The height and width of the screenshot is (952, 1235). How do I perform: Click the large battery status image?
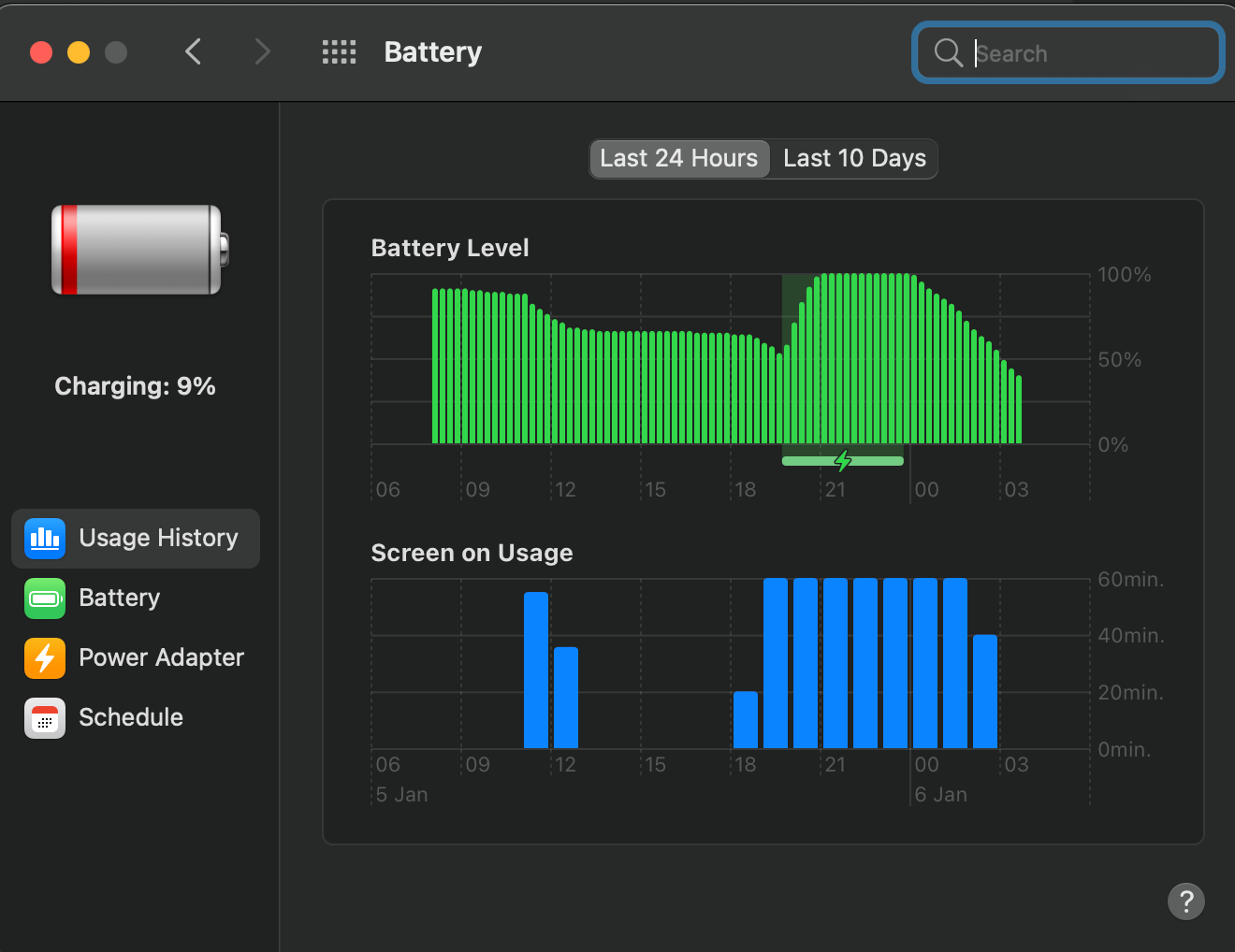pos(140,250)
